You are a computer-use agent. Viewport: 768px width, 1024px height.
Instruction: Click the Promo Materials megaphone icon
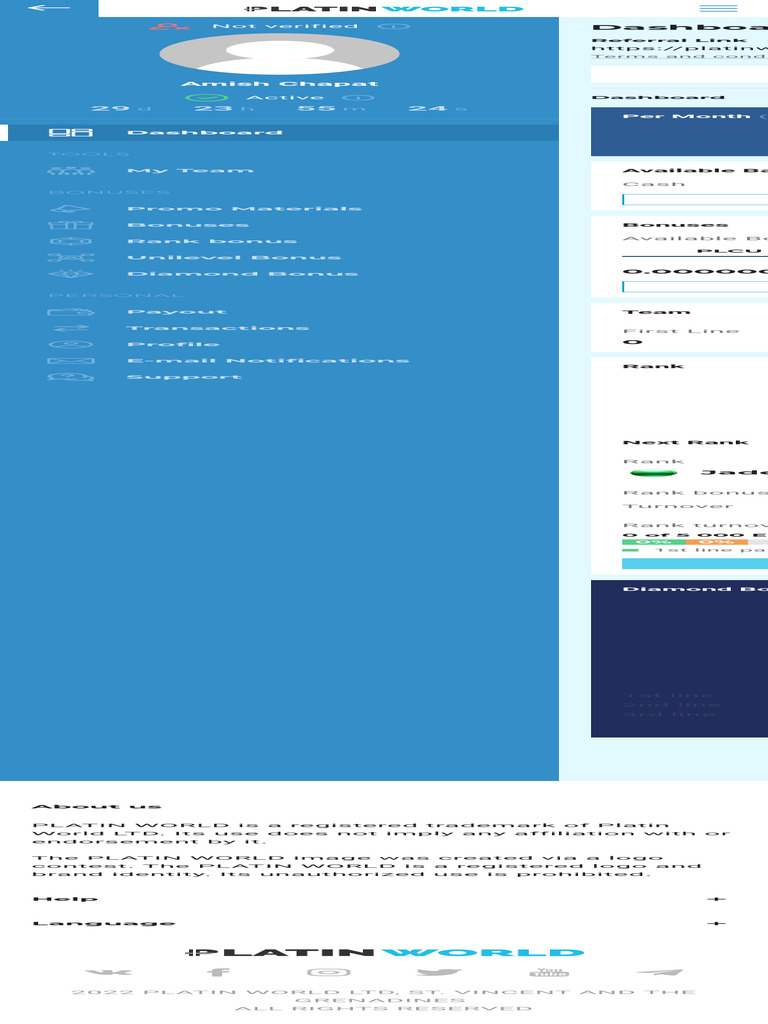(x=71, y=209)
